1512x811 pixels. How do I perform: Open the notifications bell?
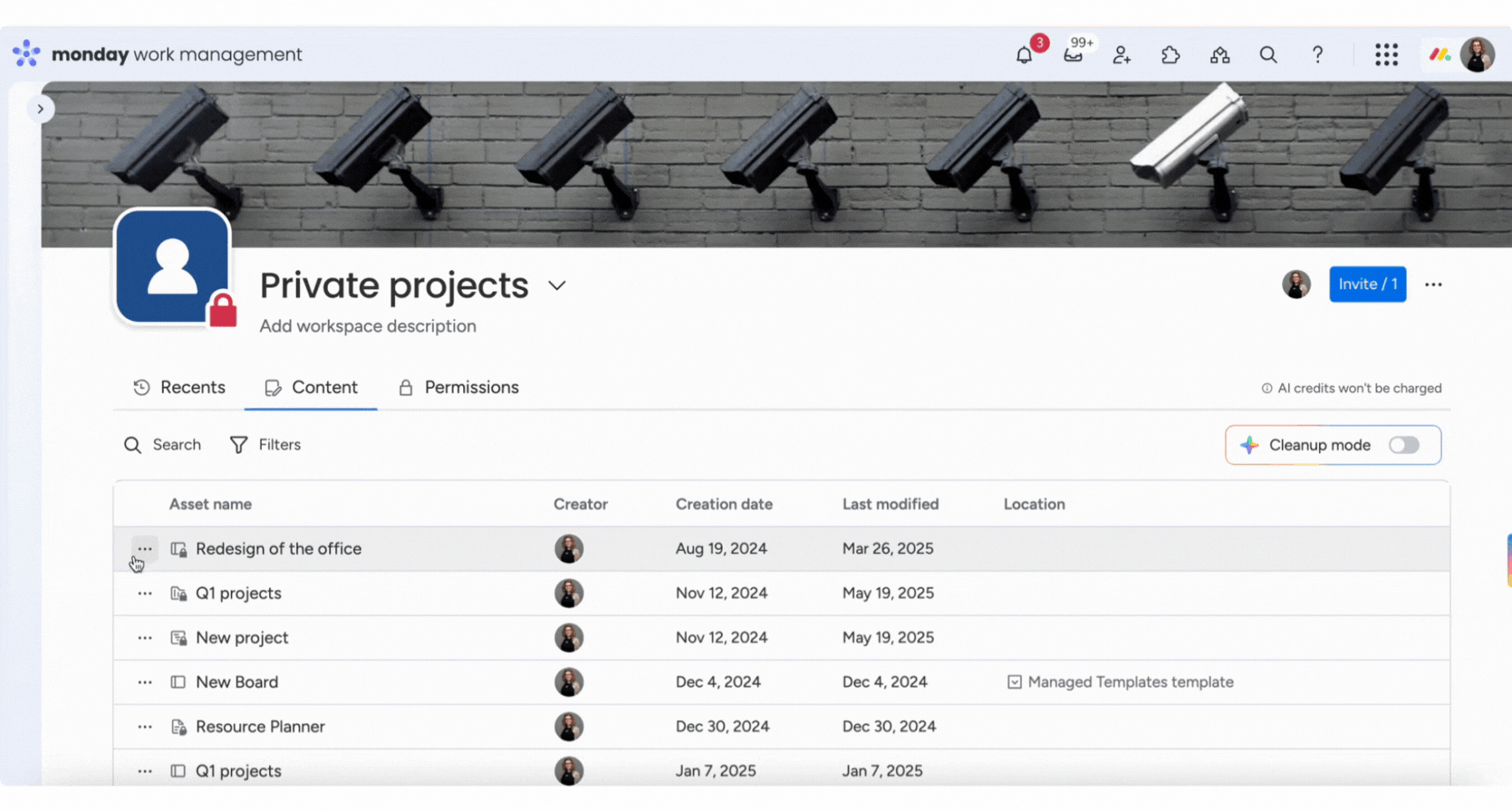coord(1024,55)
